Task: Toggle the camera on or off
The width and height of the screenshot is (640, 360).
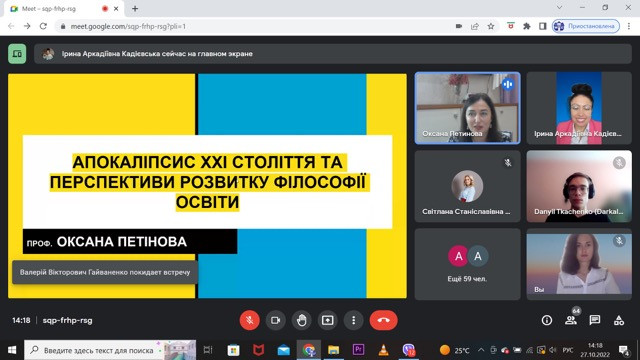Action: coord(276,320)
